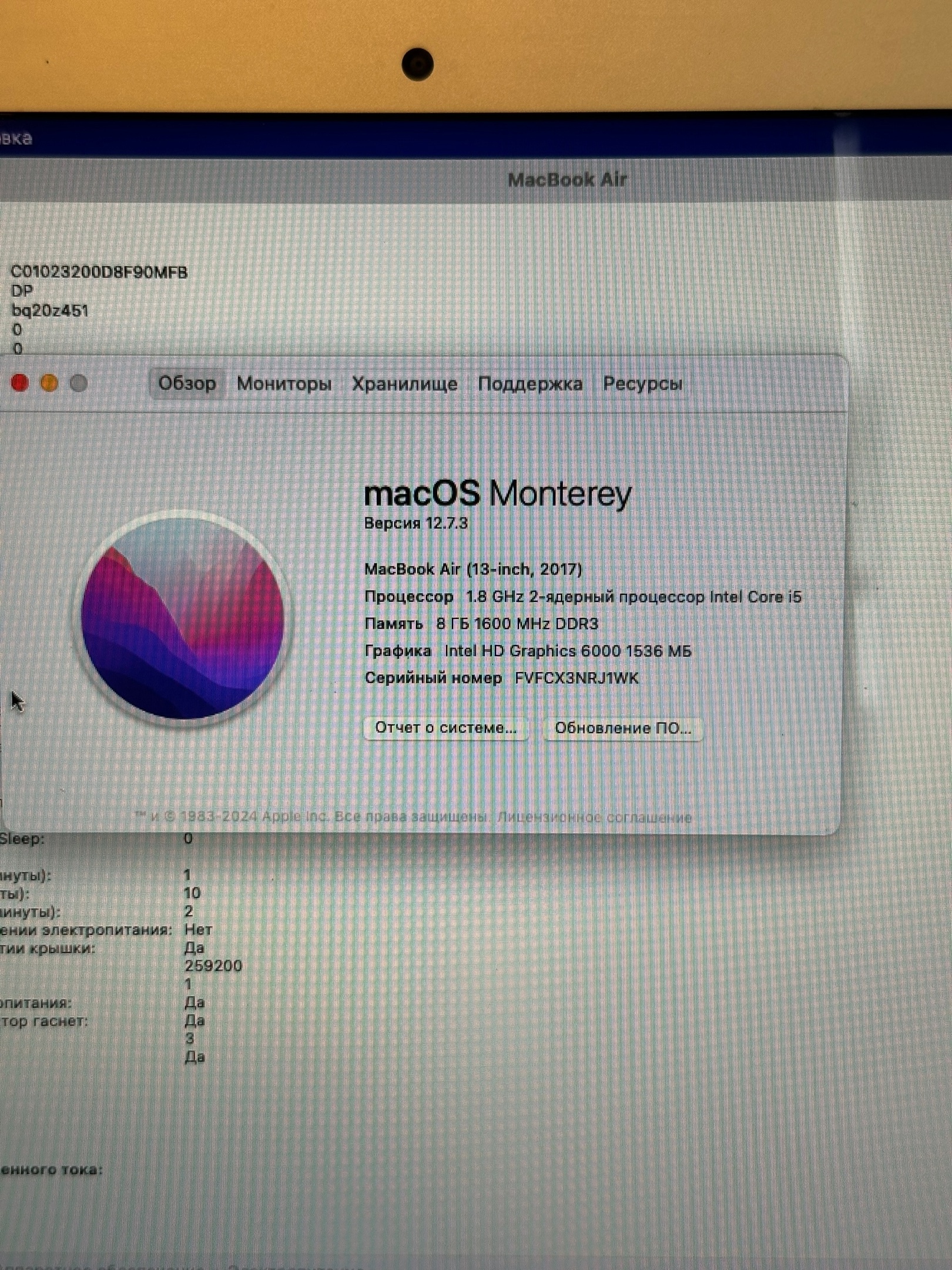The height and width of the screenshot is (1270, 952).
Task: Click the label ending in тока:
Action: pos(51,1170)
